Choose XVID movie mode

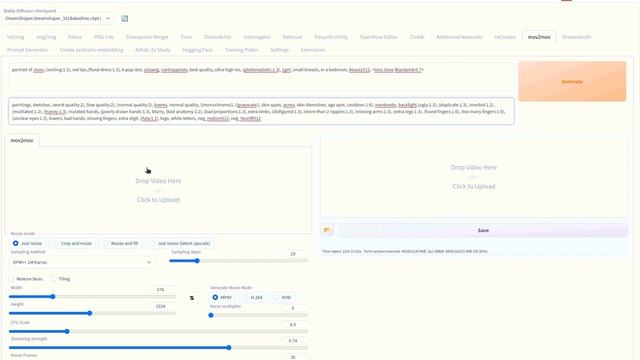click(283, 297)
